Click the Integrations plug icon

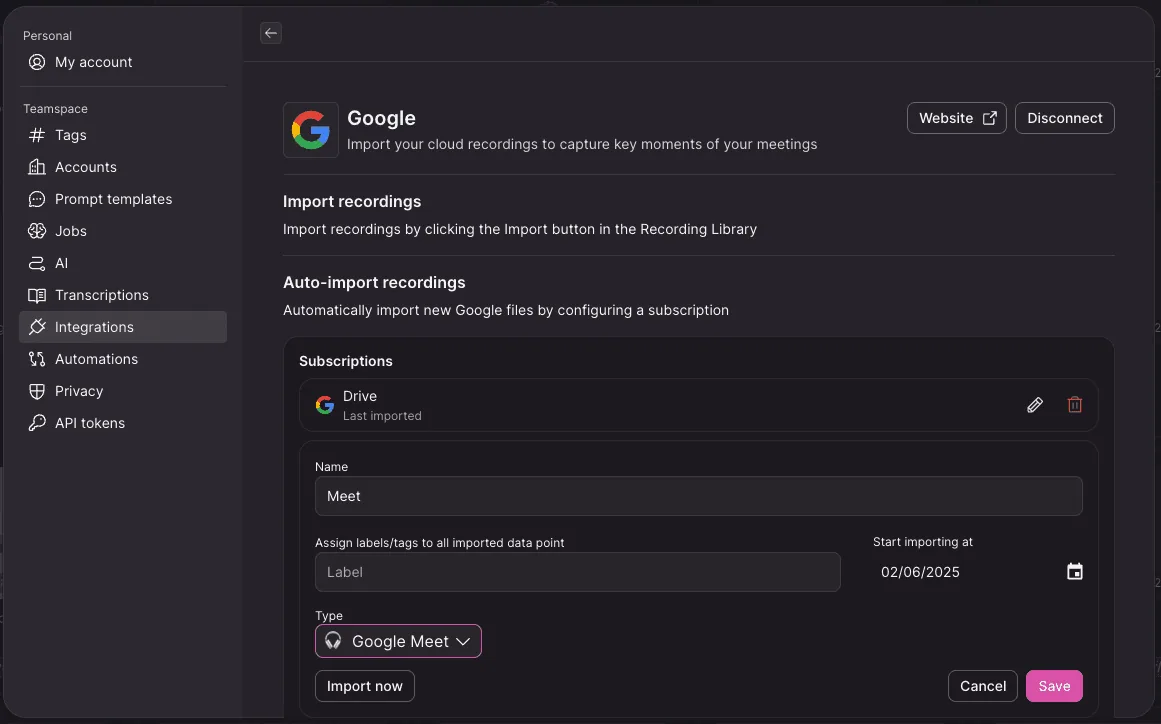[x=37, y=326]
